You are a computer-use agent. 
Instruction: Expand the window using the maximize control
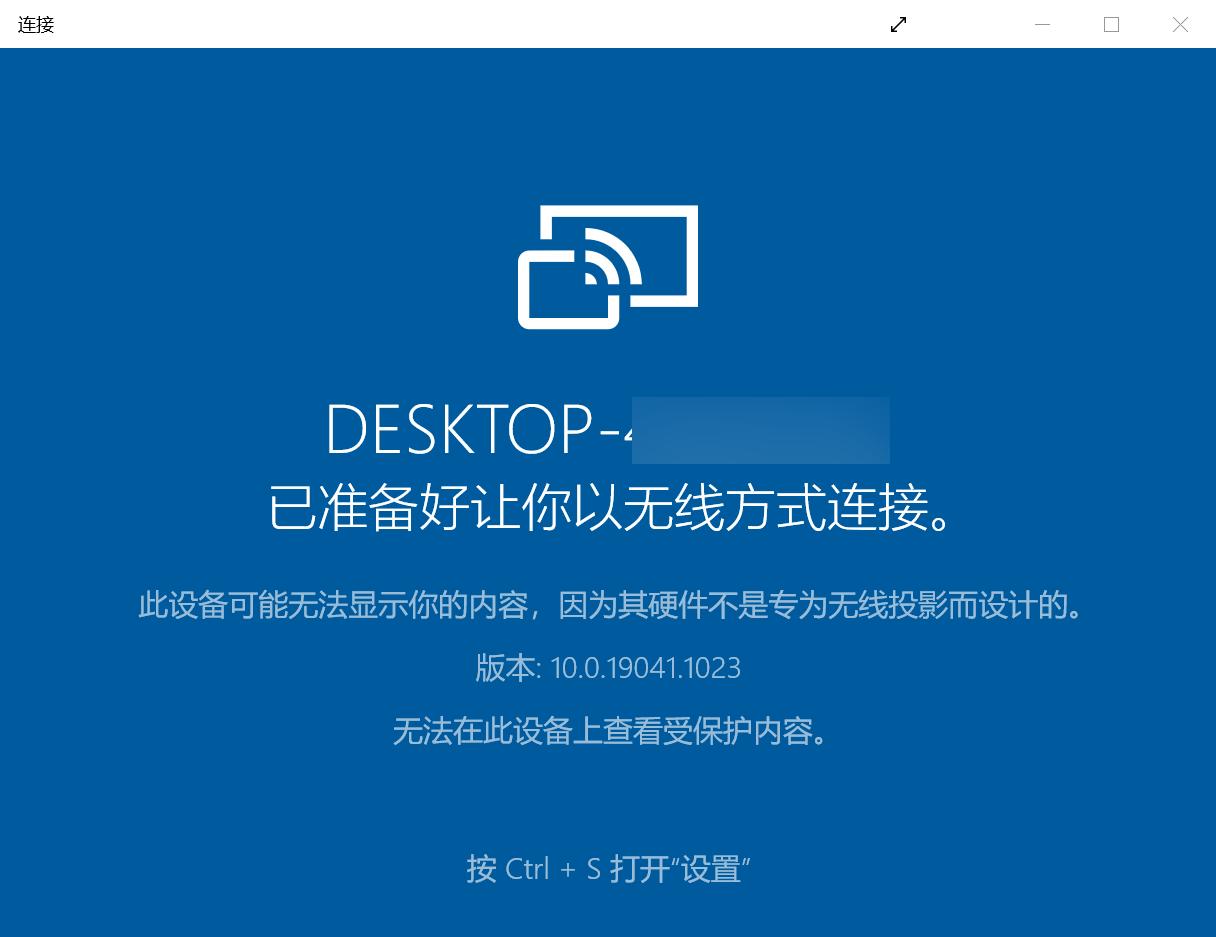[x=1111, y=24]
